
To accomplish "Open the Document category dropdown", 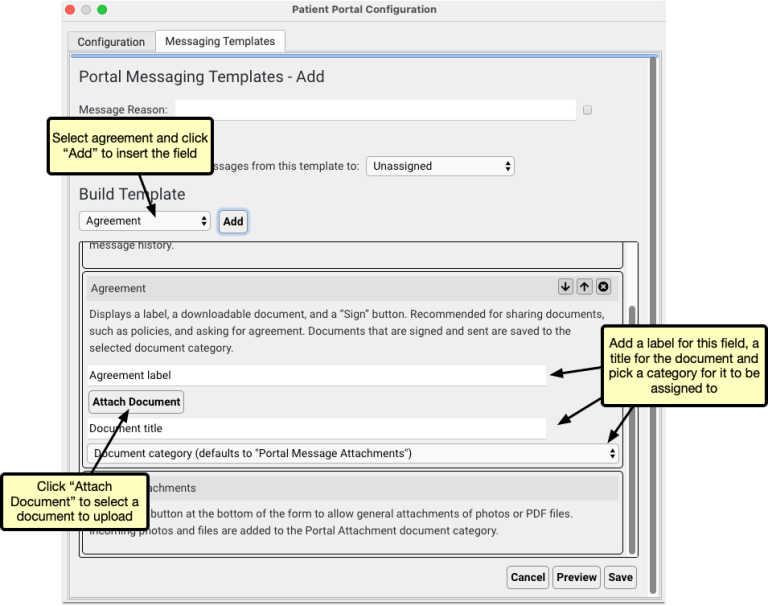I will 354,454.
